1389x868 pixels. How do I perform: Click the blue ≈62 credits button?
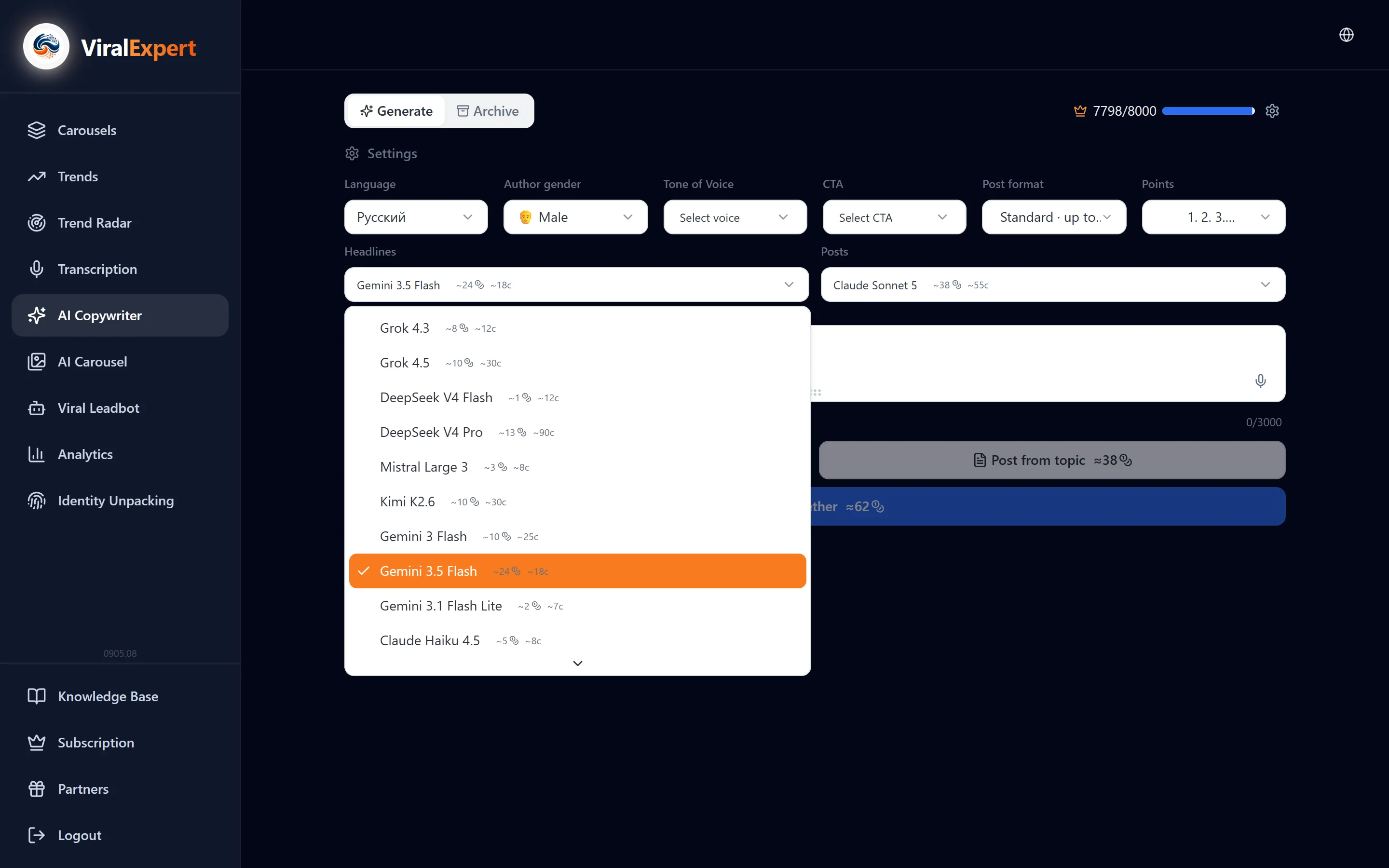(x=1048, y=506)
